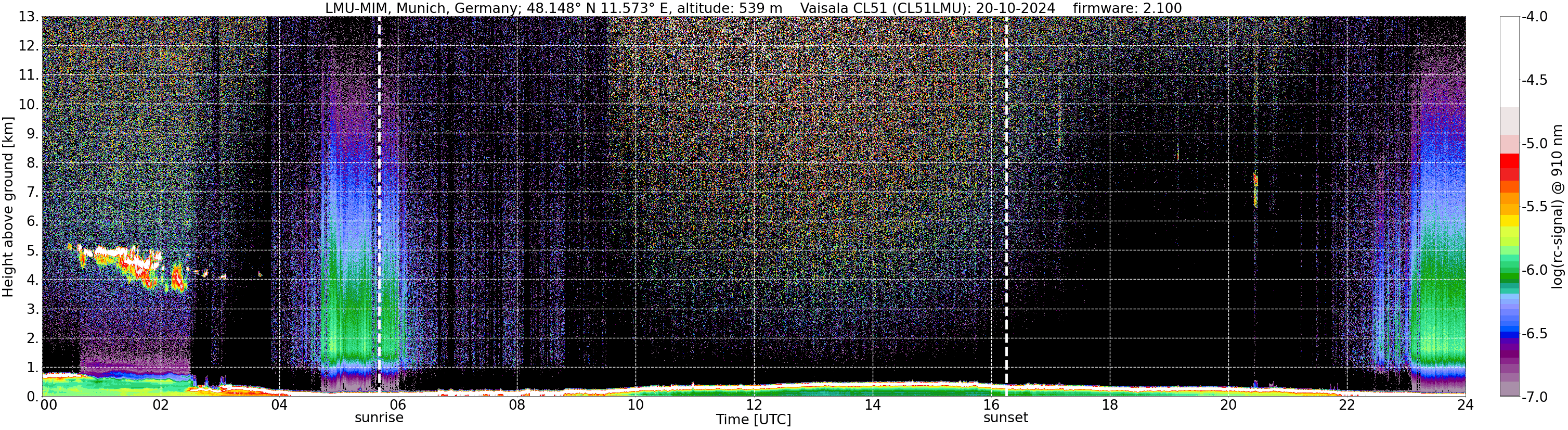The width and height of the screenshot is (1568, 430).
Task: Click the '-7.0' colorbar tick label
Action: tap(1535, 397)
